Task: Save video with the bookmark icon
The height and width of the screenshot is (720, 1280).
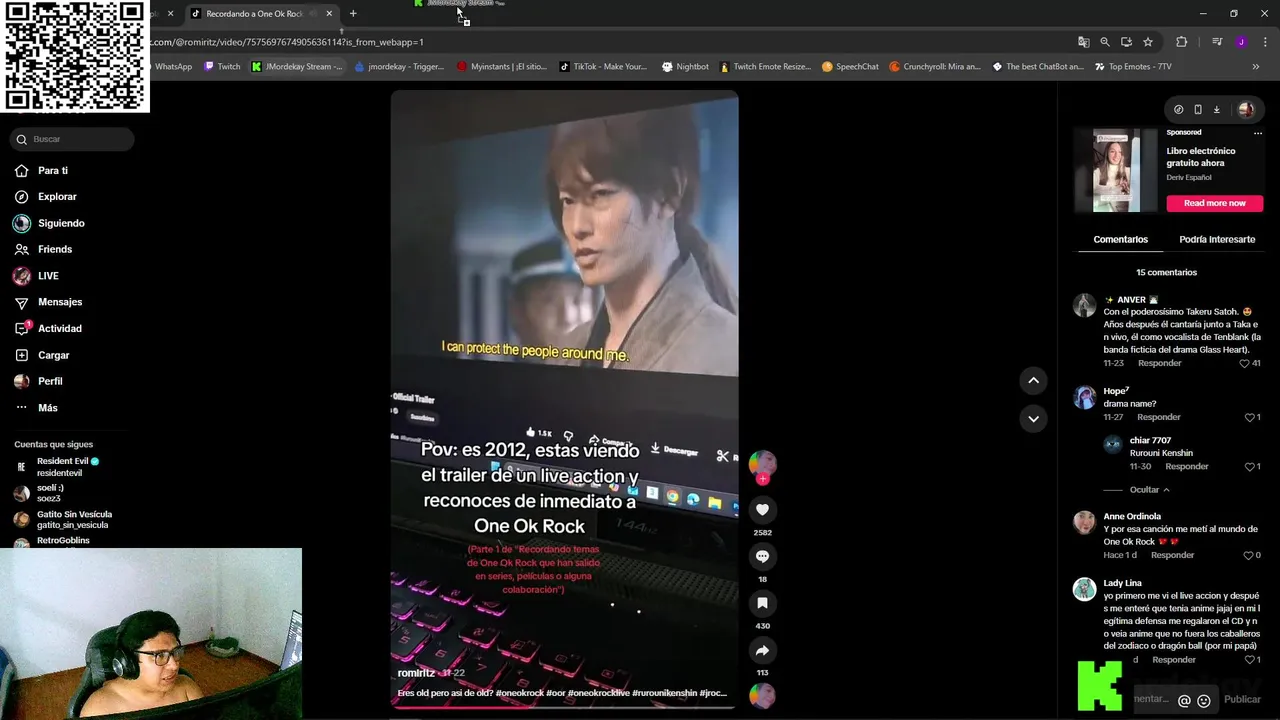Action: (x=762, y=603)
